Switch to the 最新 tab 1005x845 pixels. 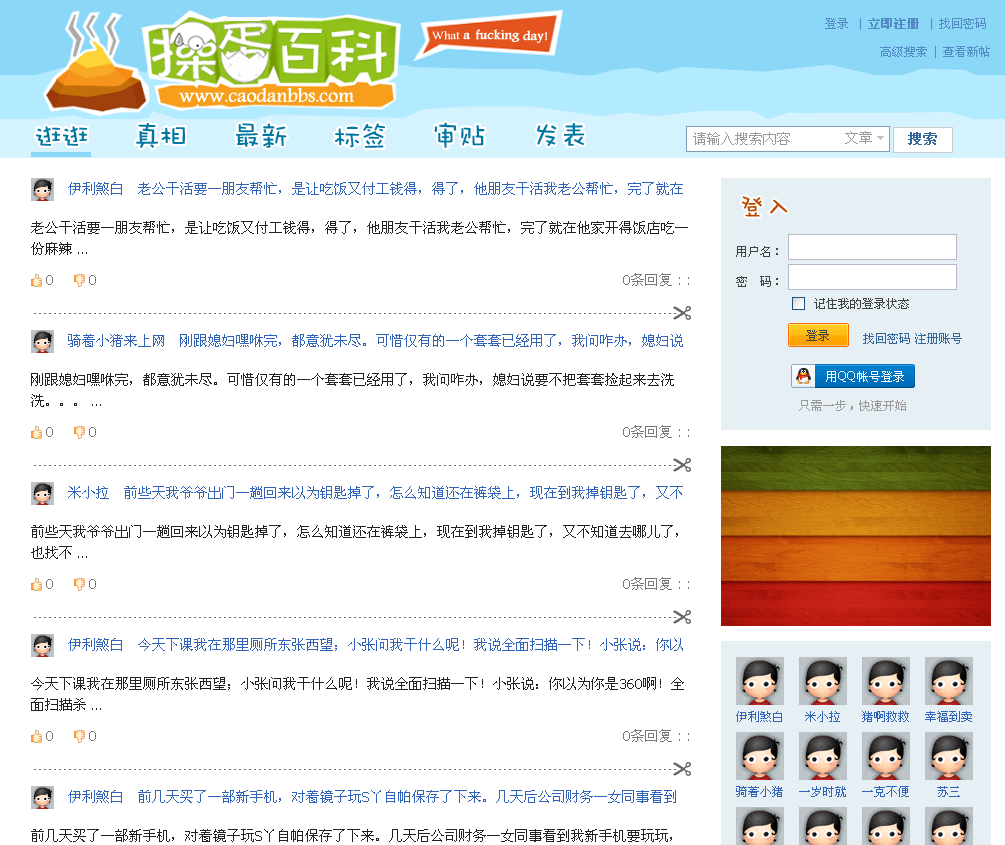click(261, 137)
